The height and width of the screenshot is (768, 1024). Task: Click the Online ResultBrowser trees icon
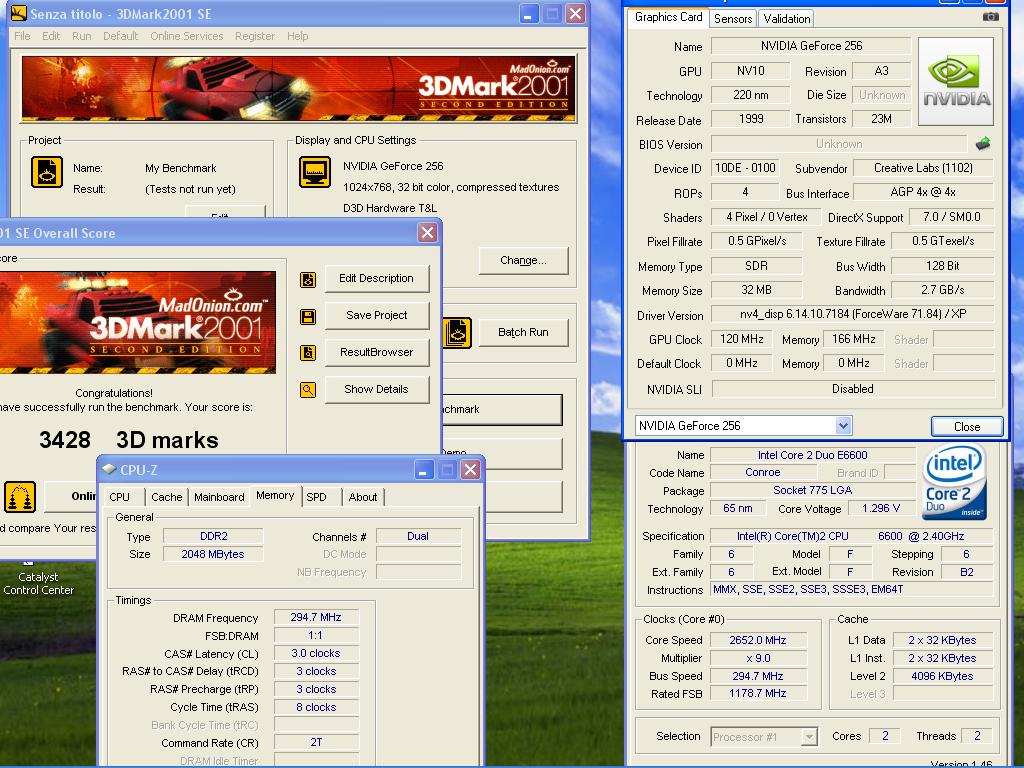[20, 497]
